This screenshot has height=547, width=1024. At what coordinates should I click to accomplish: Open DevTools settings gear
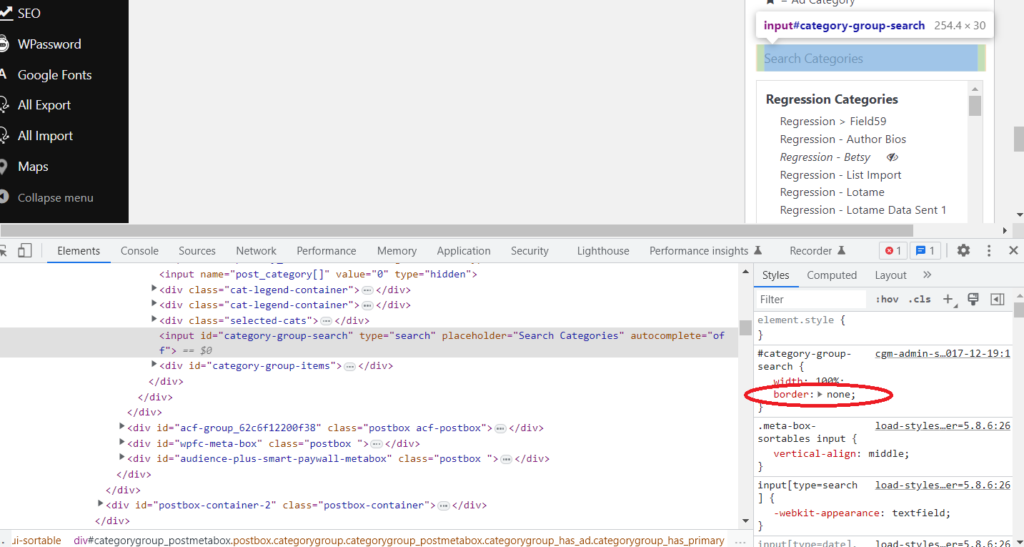click(x=963, y=251)
